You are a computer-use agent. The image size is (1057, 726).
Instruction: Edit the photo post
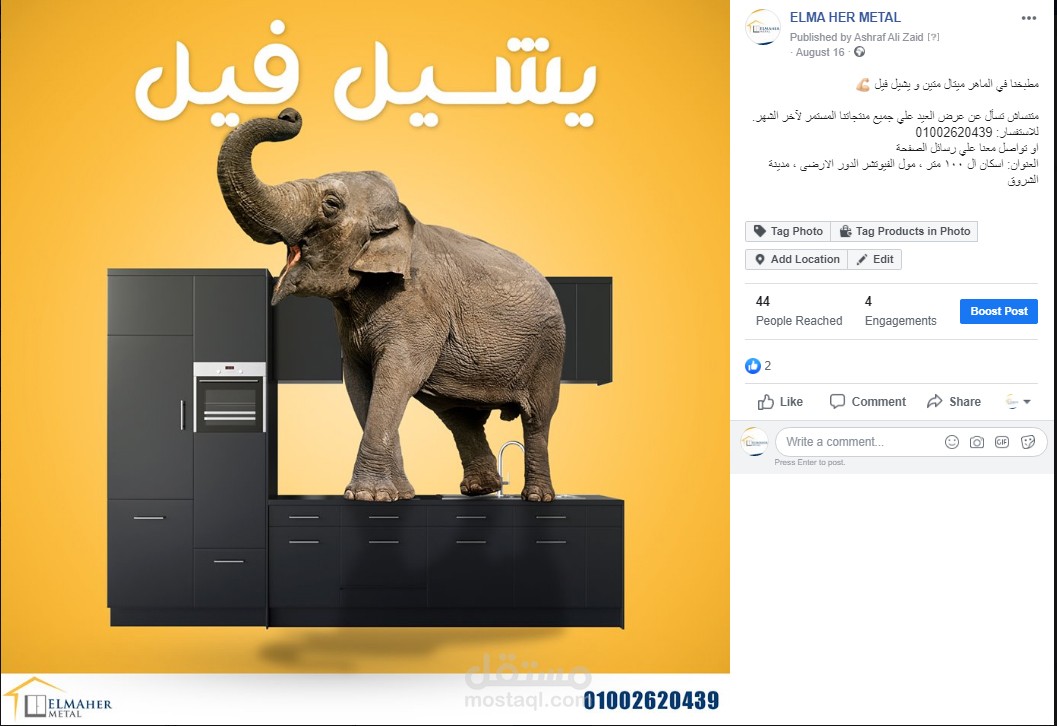[874, 260]
